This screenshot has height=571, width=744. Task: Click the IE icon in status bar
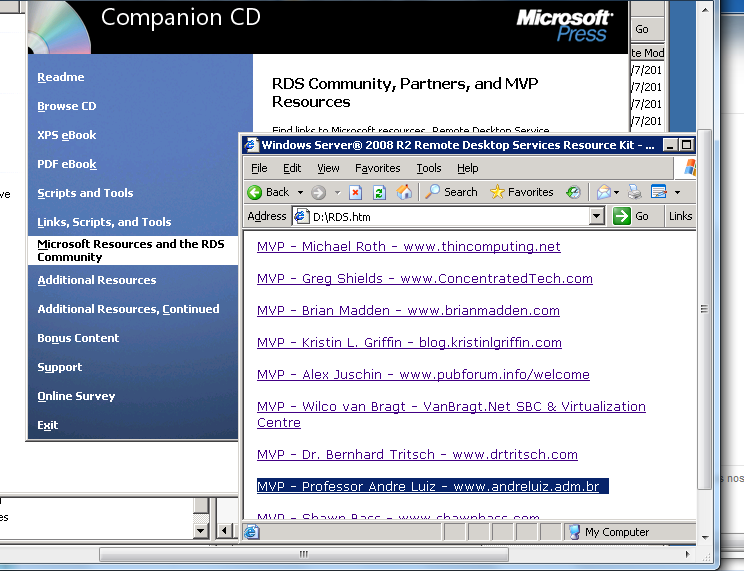252,532
